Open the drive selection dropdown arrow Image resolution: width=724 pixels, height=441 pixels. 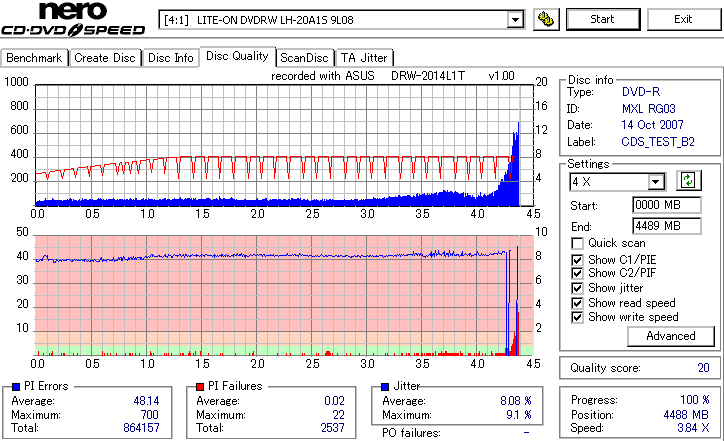(515, 20)
